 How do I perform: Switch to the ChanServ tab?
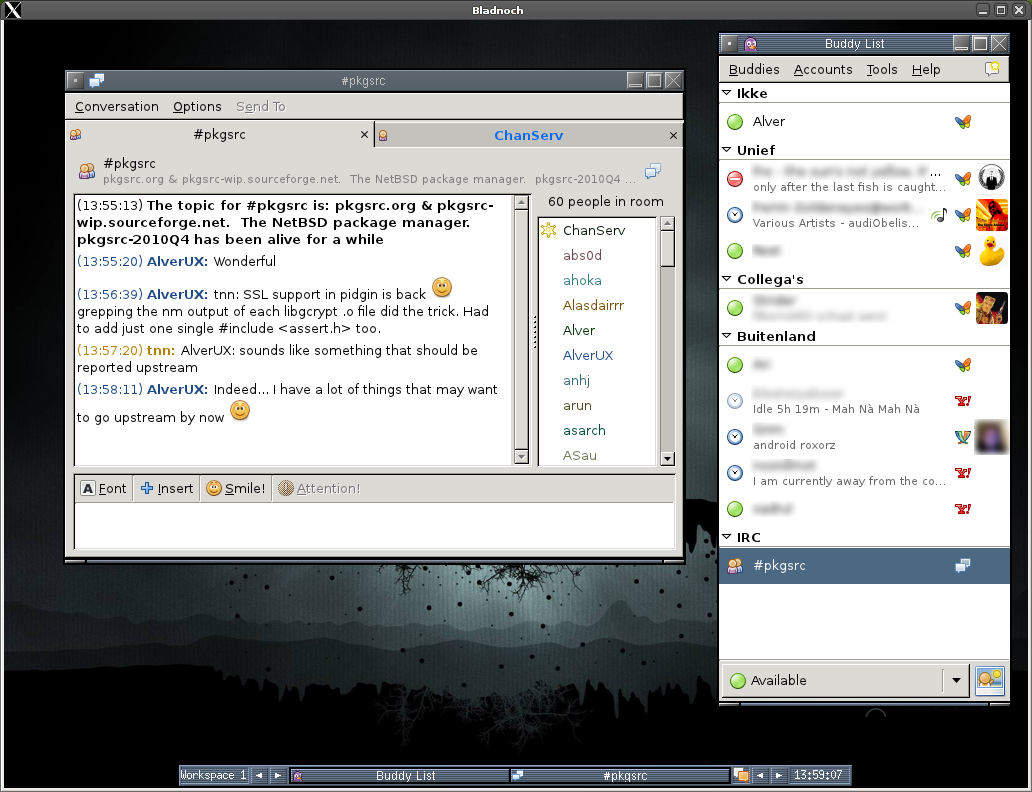coord(528,135)
